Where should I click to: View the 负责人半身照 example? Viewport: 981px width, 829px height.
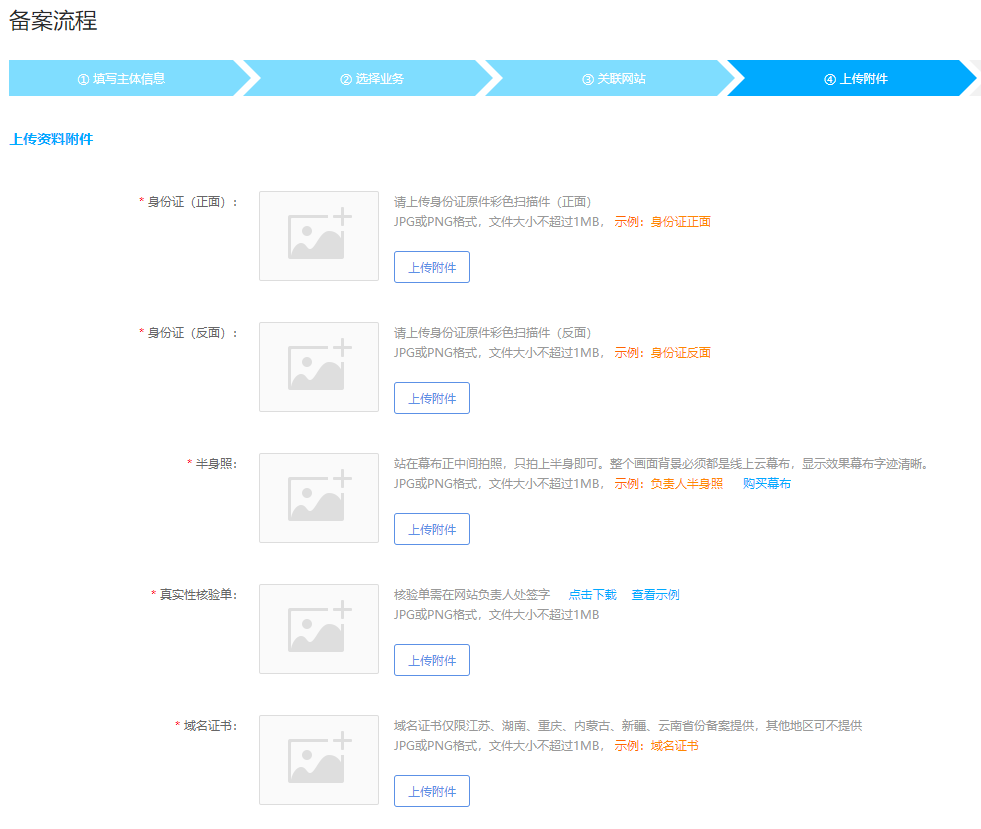pos(686,484)
